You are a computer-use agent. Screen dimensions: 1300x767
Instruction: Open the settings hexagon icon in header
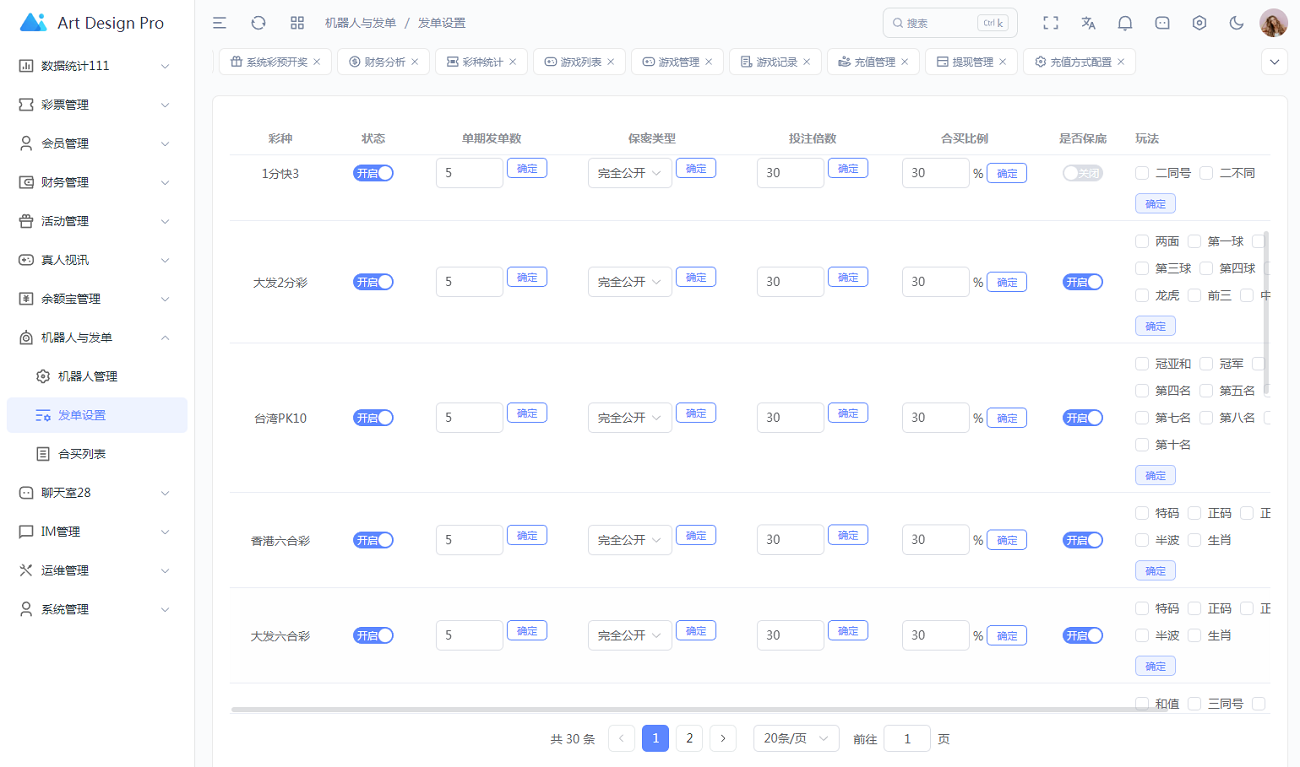(1199, 23)
